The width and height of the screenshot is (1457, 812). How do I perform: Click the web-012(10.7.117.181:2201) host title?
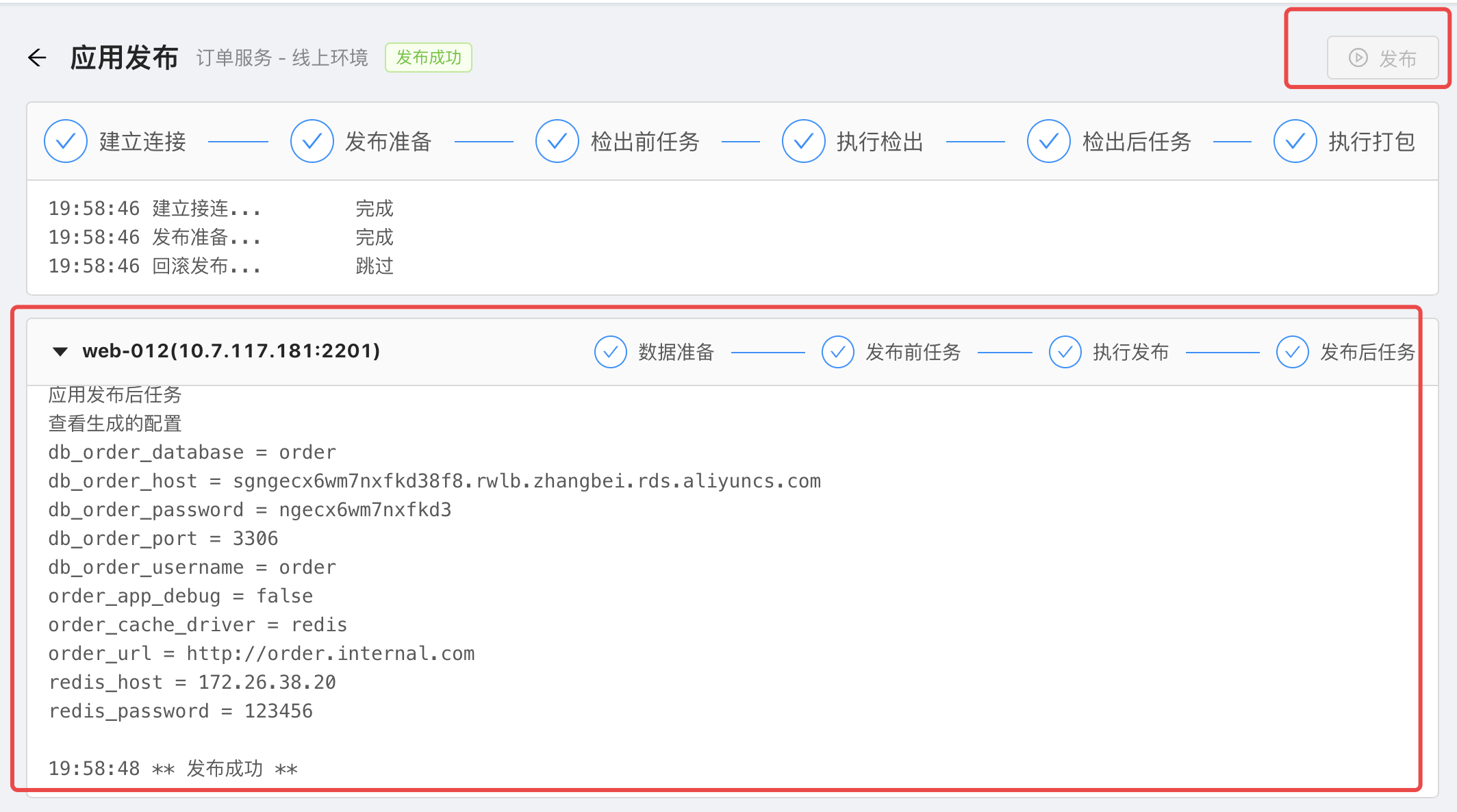coord(231,351)
